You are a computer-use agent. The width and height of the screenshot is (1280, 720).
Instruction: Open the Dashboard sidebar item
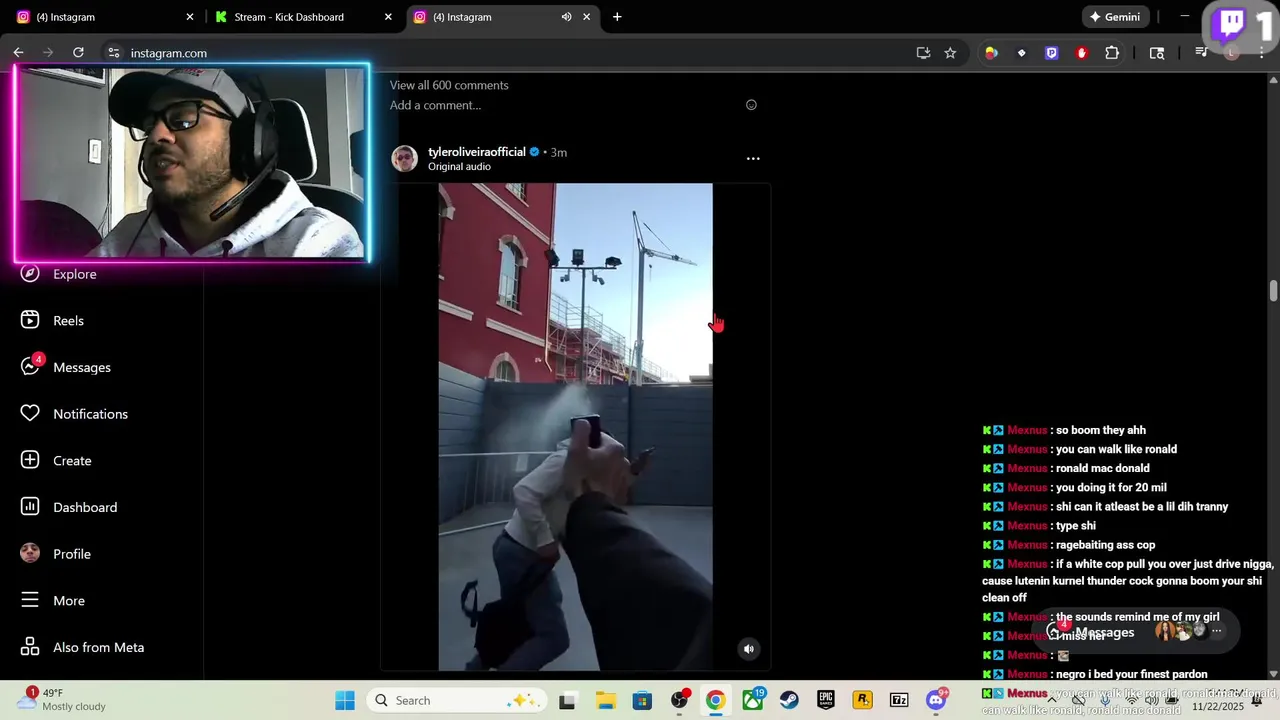pyautogui.click(x=69, y=507)
